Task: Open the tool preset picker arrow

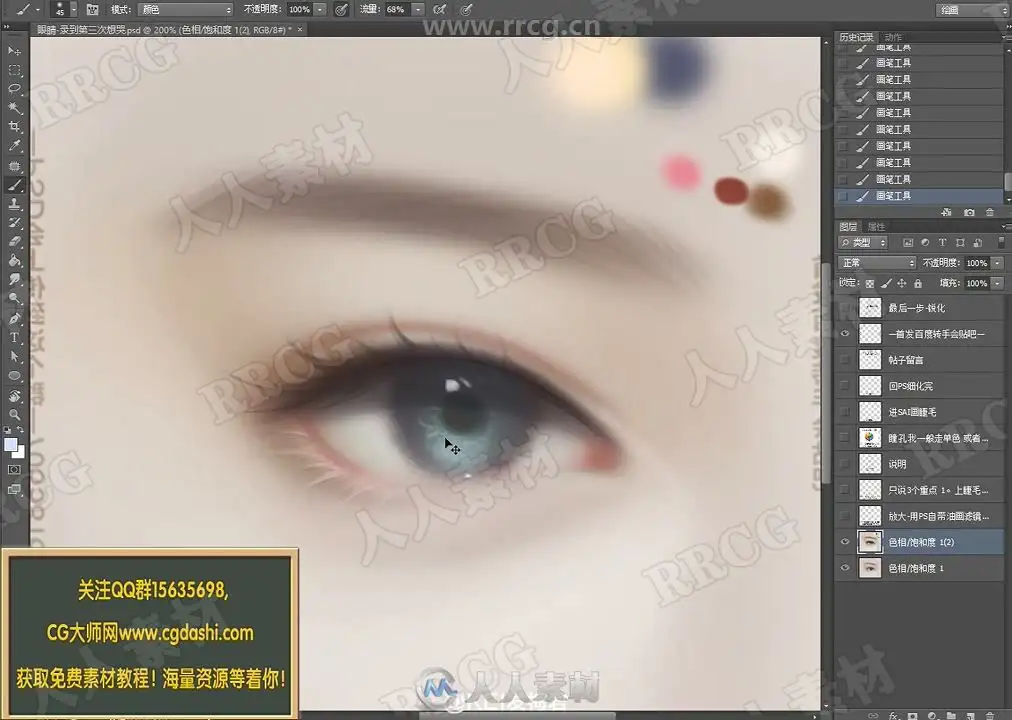Action: point(37,10)
